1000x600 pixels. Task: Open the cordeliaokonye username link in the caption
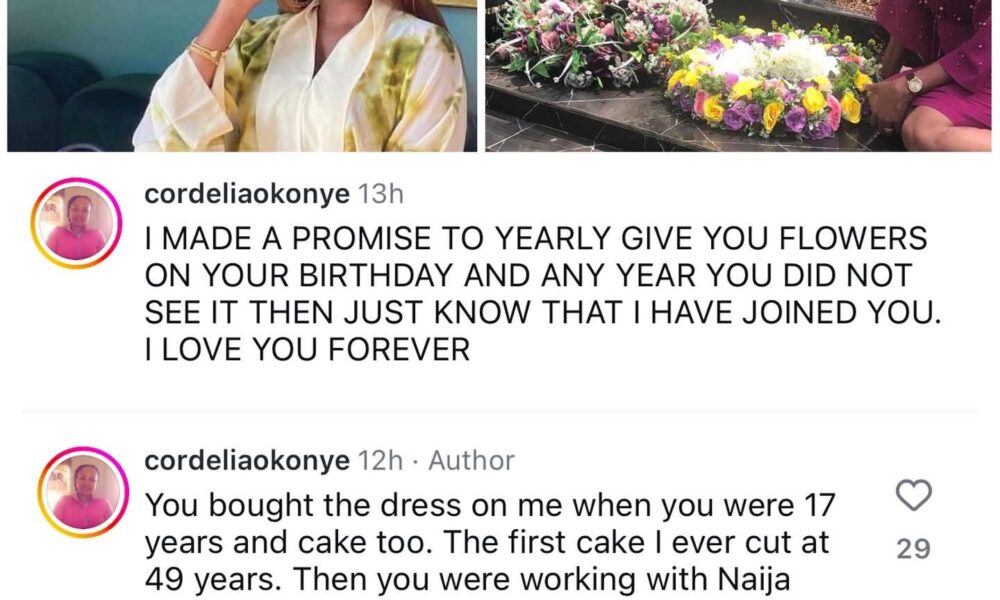(248, 196)
